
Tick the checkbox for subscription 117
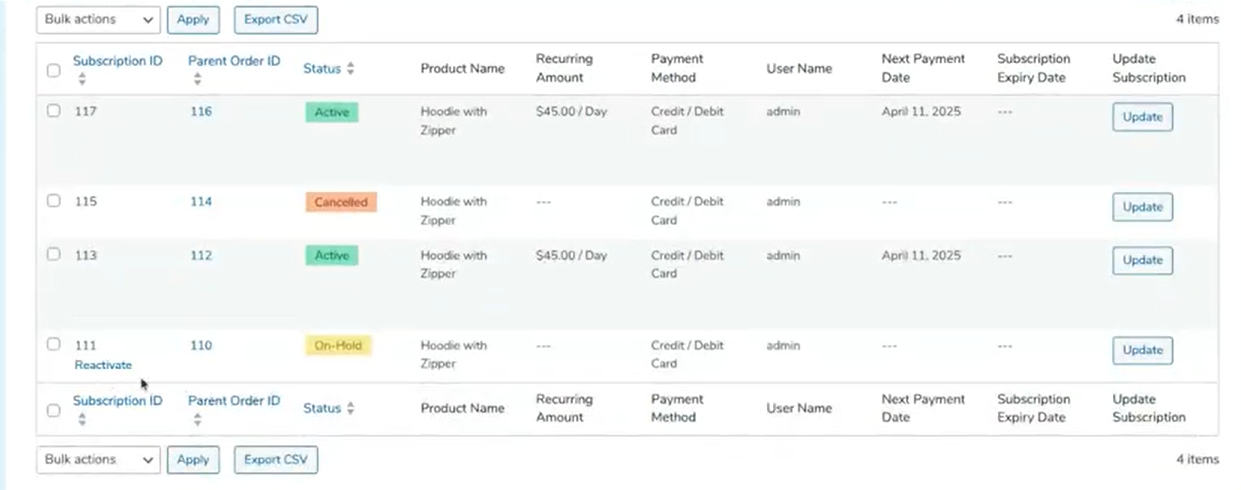pos(54,111)
